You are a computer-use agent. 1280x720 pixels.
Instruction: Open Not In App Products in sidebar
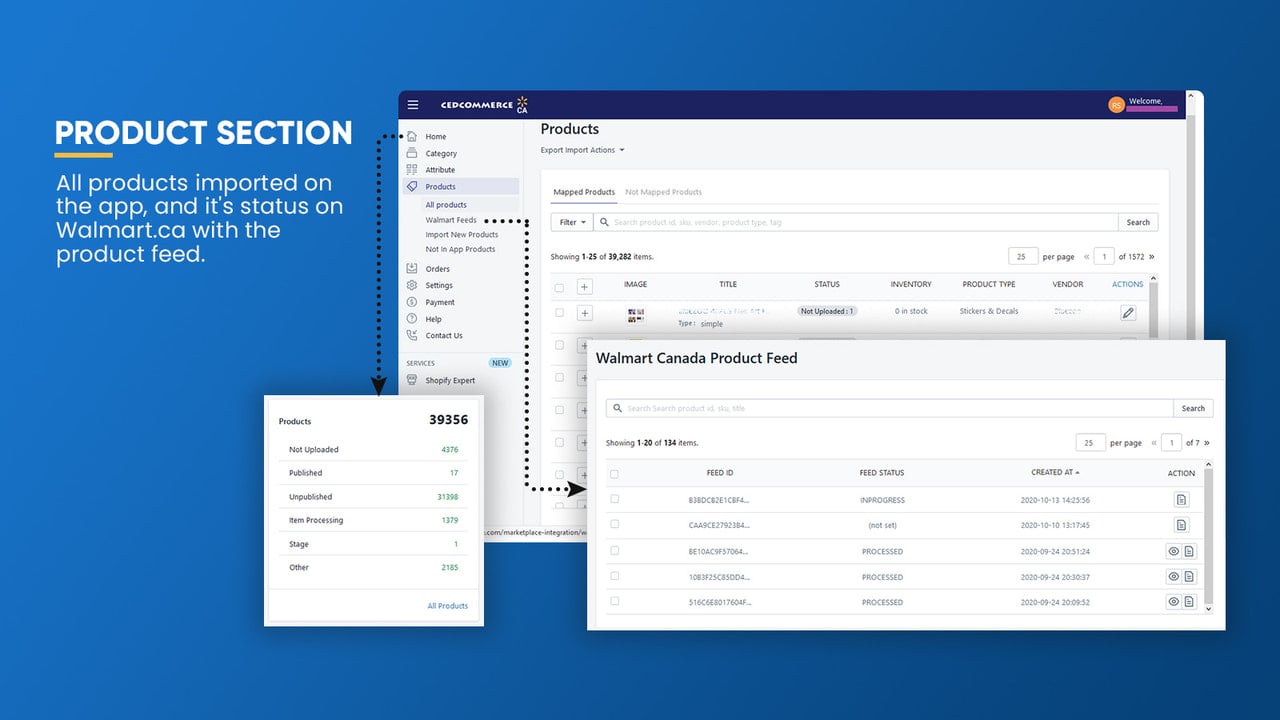click(x=460, y=249)
